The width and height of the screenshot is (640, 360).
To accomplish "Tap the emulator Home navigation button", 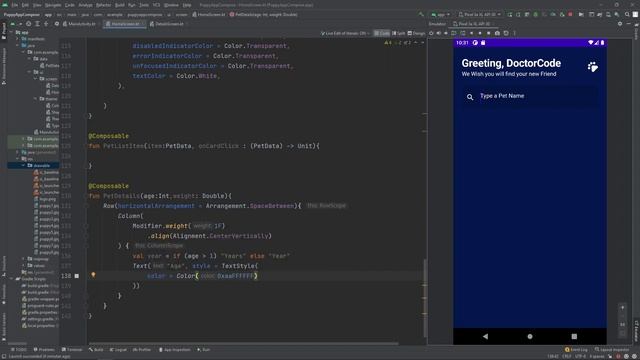I will point(530,336).
